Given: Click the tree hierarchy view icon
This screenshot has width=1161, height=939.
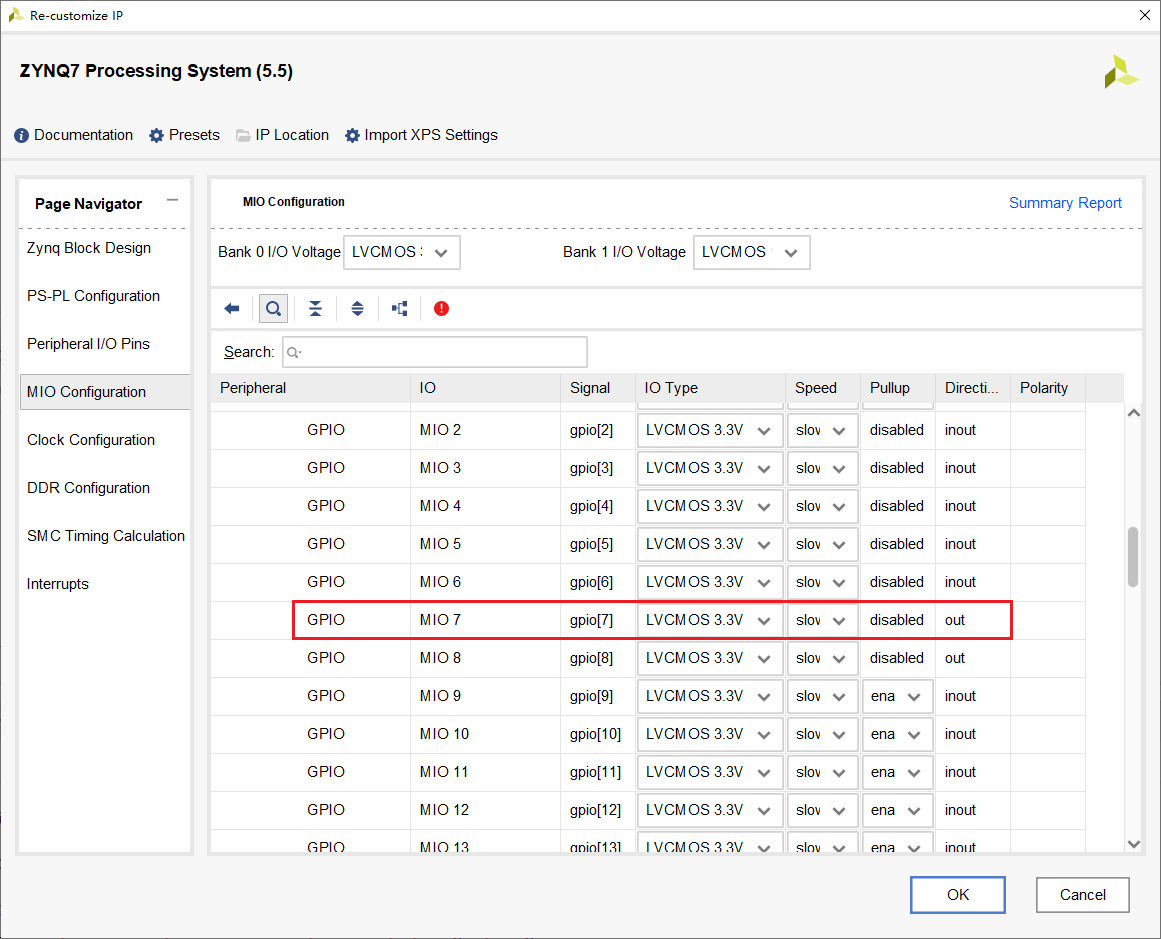Looking at the screenshot, I should pyautogui.click(x=400, y=309).
